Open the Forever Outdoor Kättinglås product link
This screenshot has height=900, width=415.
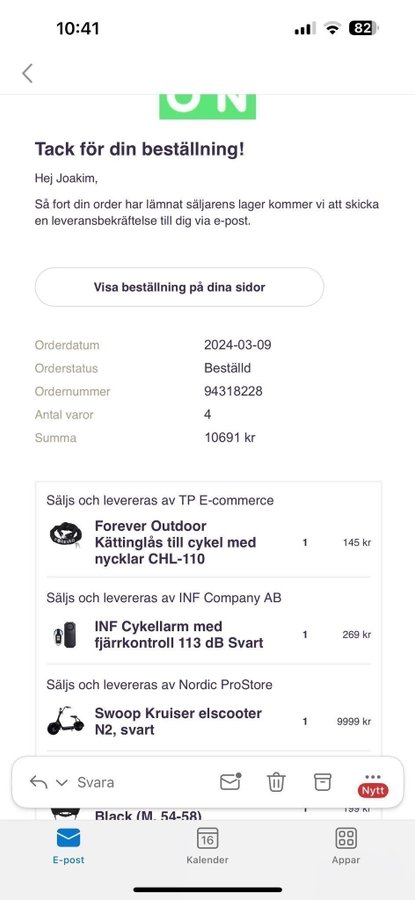[x=175, y=542]
